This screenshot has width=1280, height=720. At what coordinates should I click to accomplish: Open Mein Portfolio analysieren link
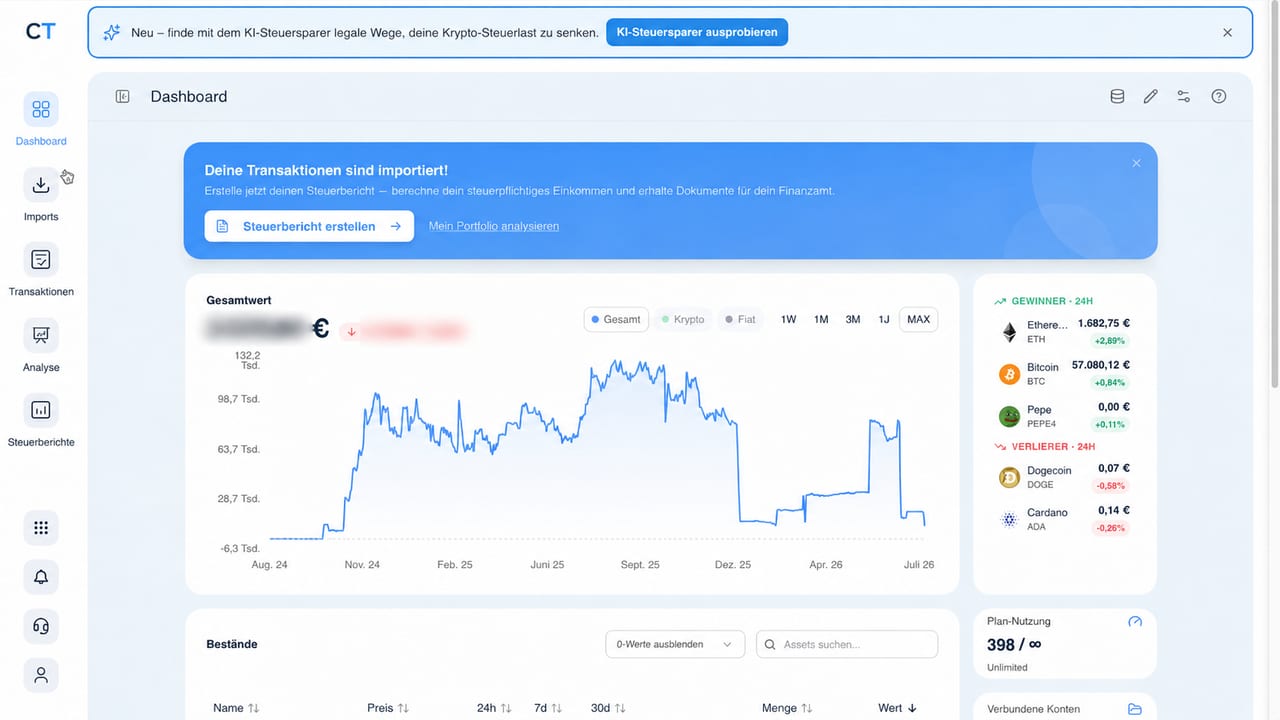click(494, 226)
